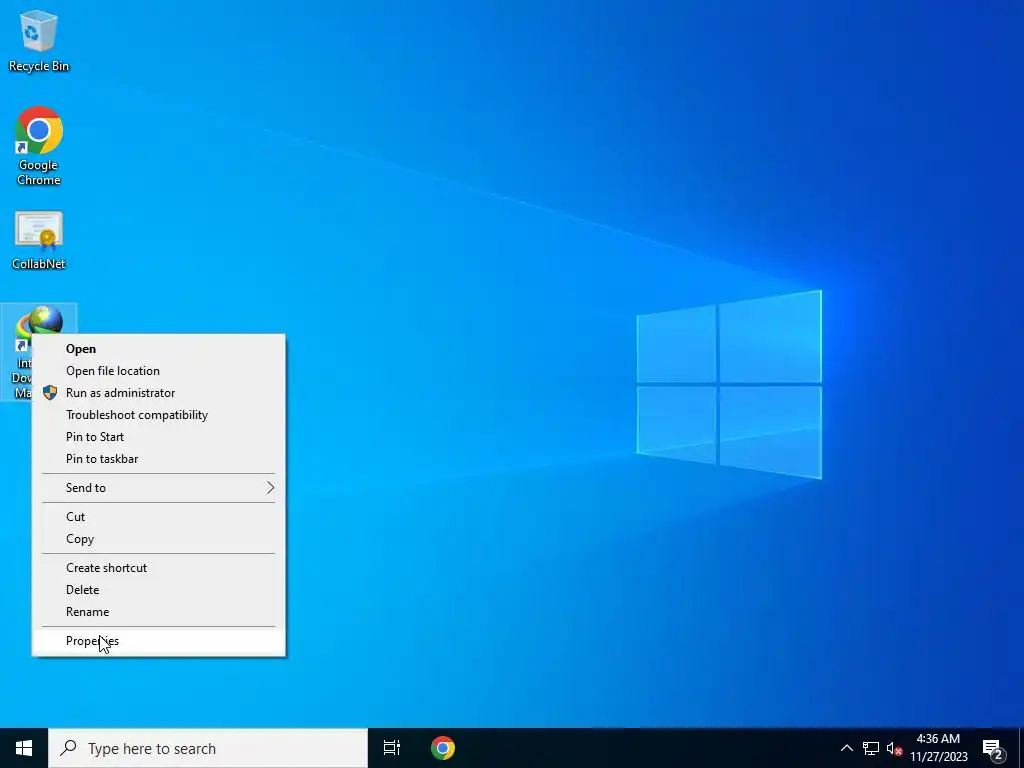The image size is (1024, 768).
Task: Choose Pin to Start
Action: tap(159, 437)
